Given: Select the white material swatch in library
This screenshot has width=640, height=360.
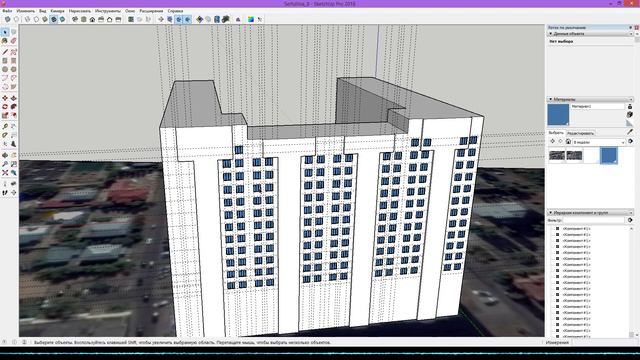Looking at the screenshot, I should pos(591,156).
